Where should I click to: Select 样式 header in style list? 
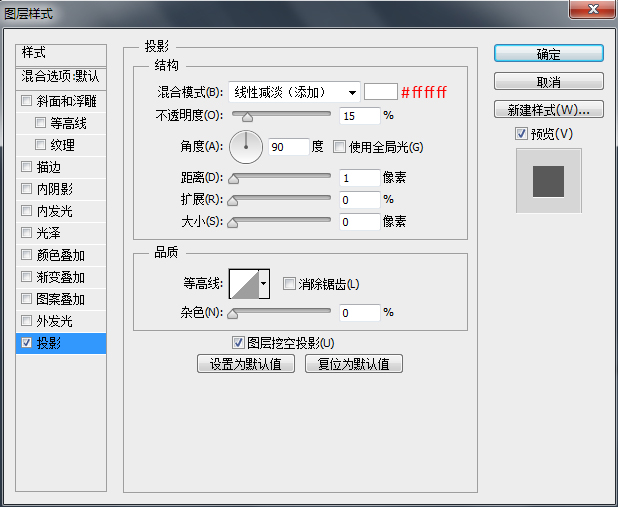61,54
